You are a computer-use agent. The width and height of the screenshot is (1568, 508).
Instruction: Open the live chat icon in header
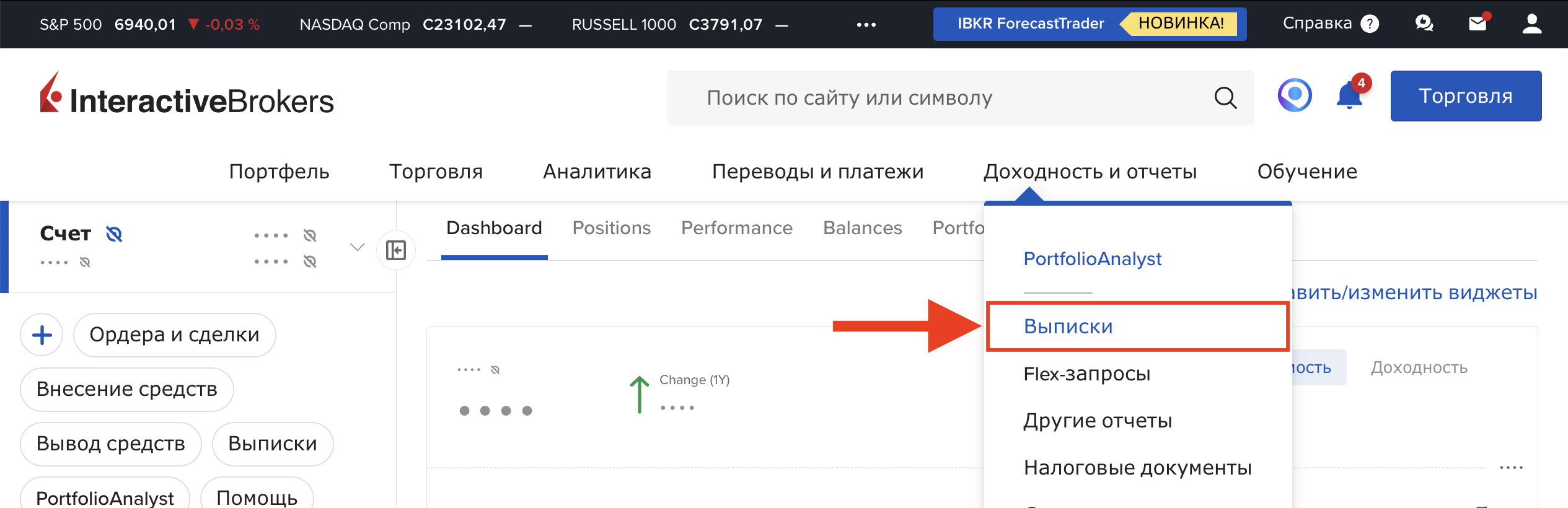tap(1424, 24)
